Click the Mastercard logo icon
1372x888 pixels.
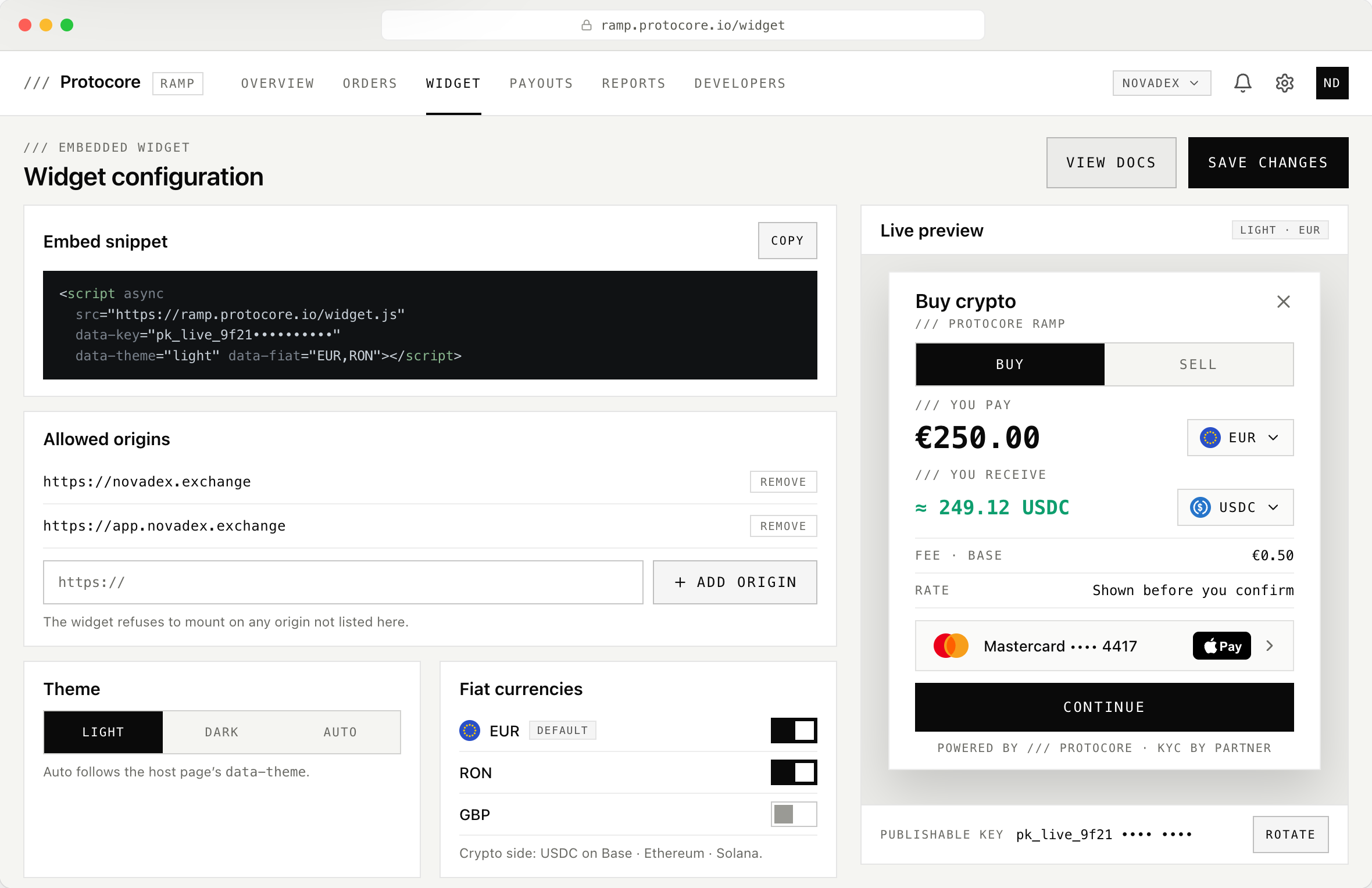[951, 646]
